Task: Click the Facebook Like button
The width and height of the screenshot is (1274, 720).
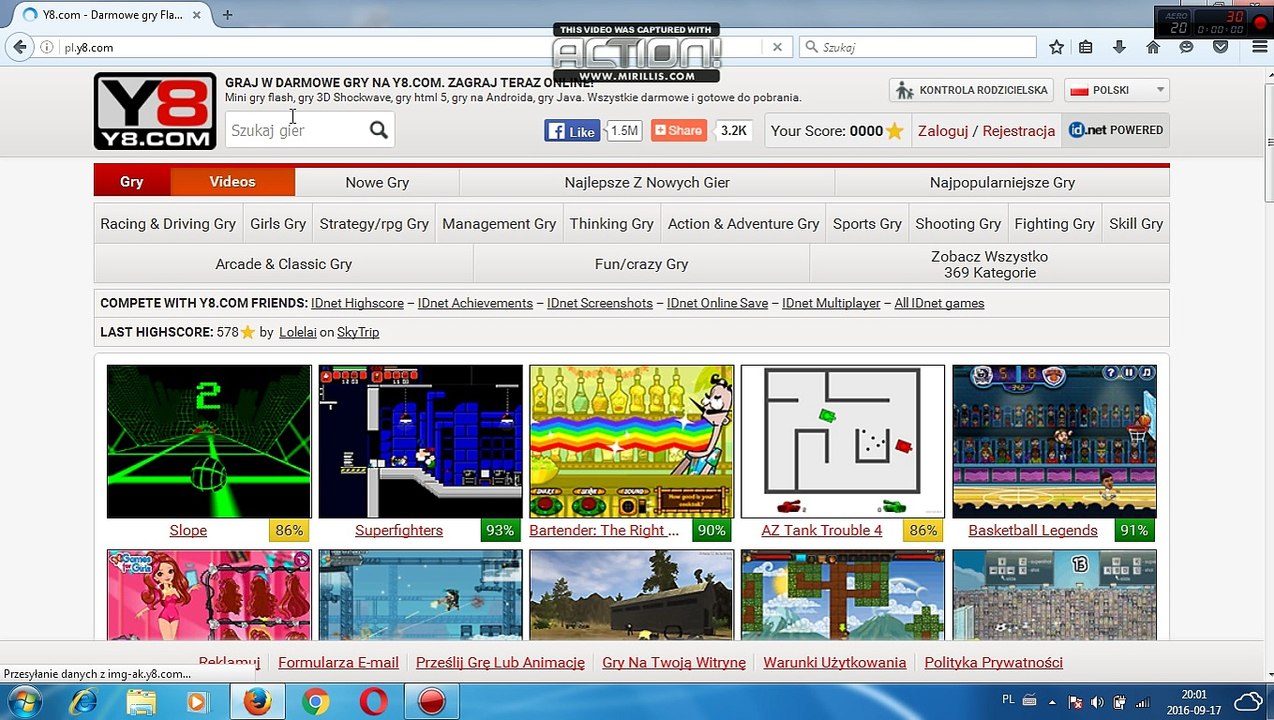Action: 572,131
